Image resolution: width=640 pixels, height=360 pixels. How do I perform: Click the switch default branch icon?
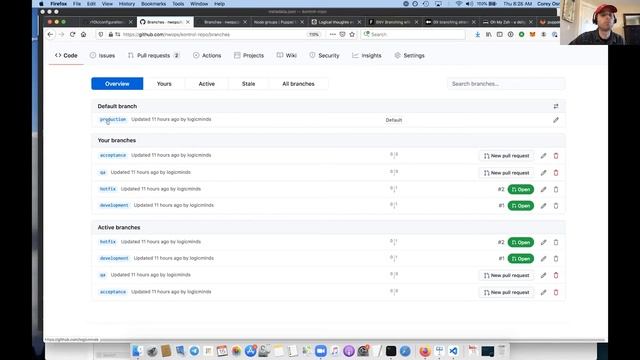point(556,106)
